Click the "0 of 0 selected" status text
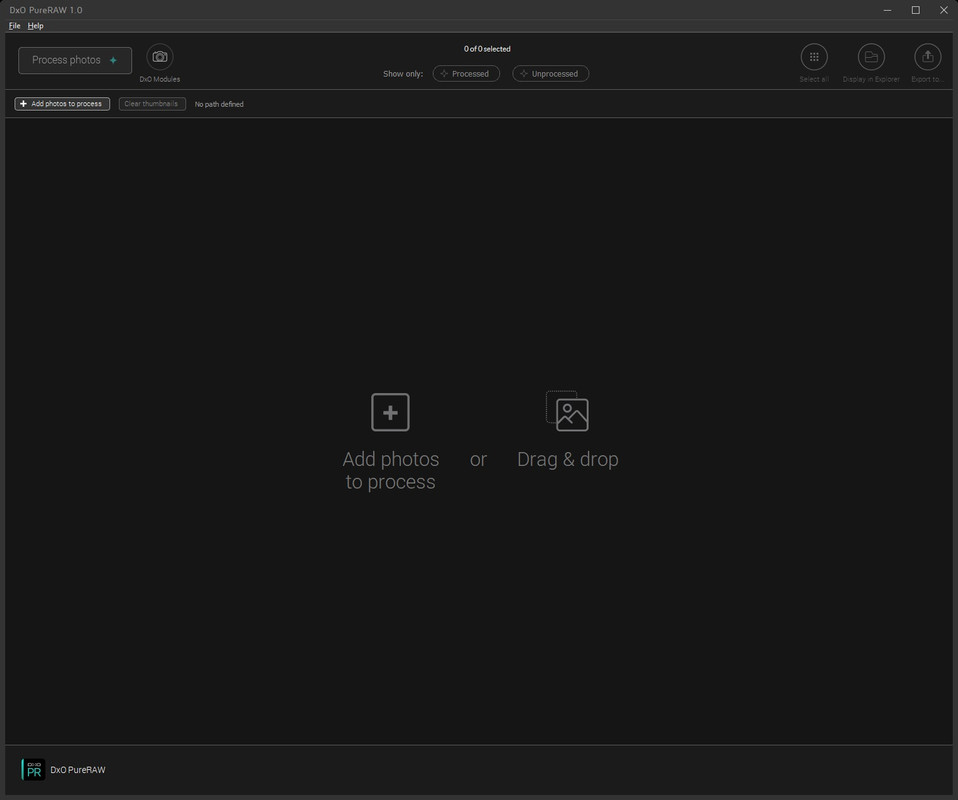 pos(487,49)
